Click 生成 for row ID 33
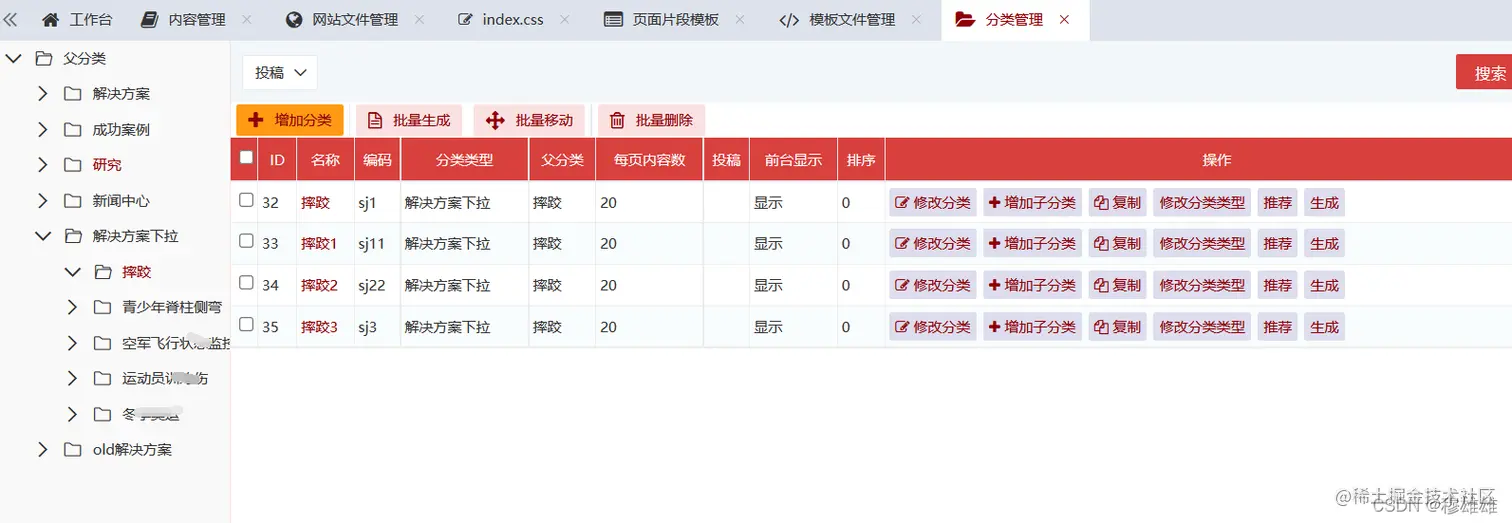This screenshot has height=523, width=1512. (1324, 244)
